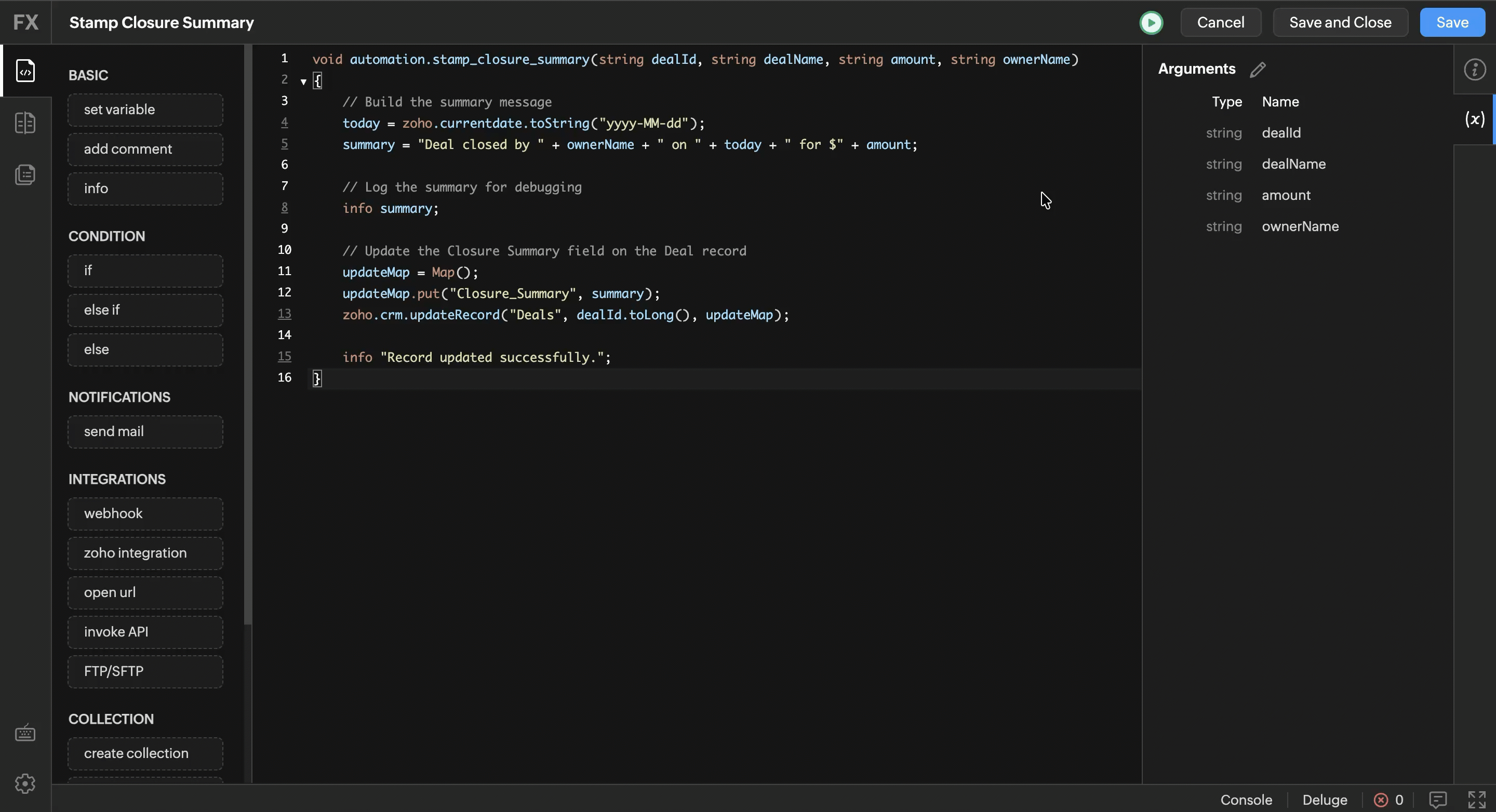Click the CONDITION section heading

coord(107,236)
